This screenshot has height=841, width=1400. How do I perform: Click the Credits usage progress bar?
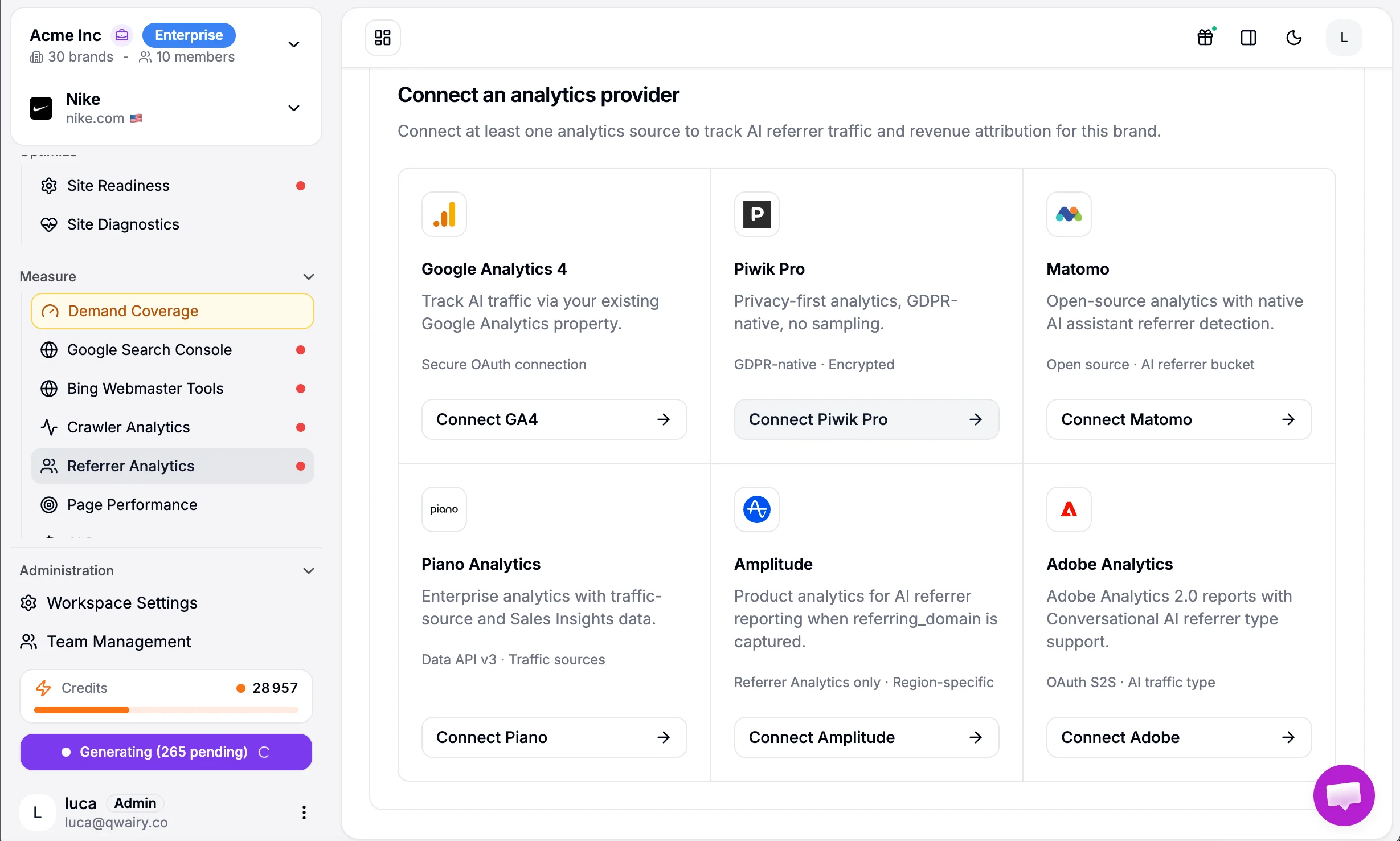[166, 710]
